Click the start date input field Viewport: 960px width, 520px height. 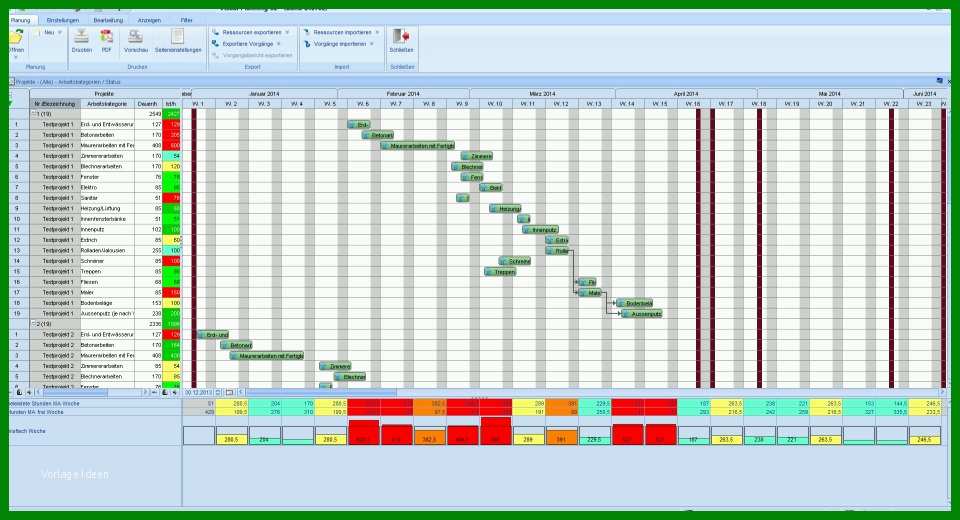click(x=199, y=392)
